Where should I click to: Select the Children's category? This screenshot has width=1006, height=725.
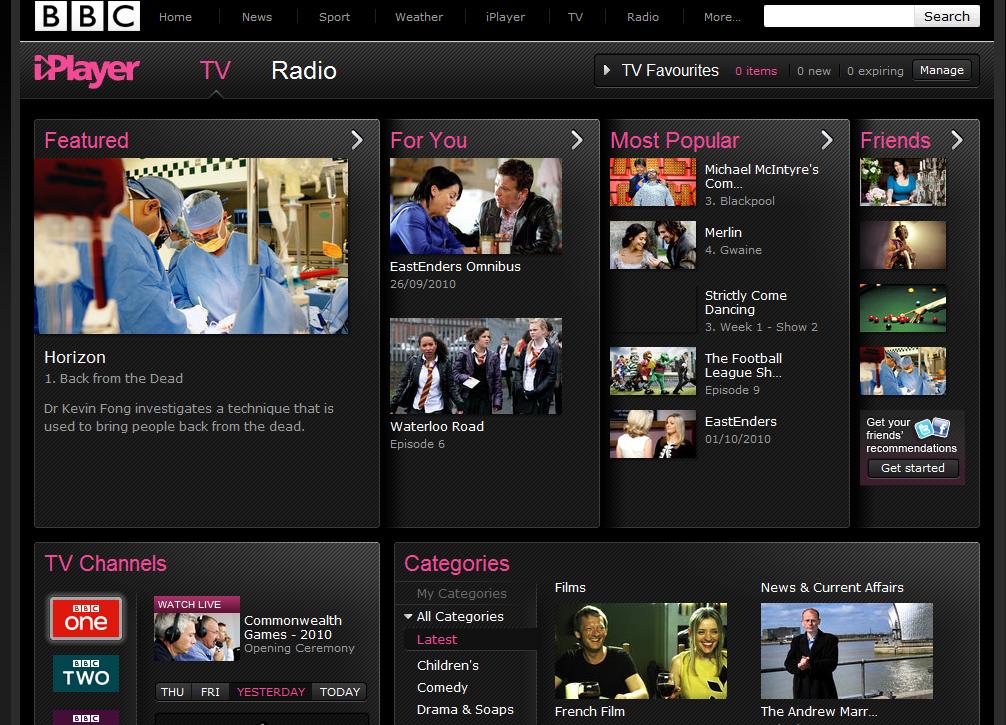pos(448,665)
